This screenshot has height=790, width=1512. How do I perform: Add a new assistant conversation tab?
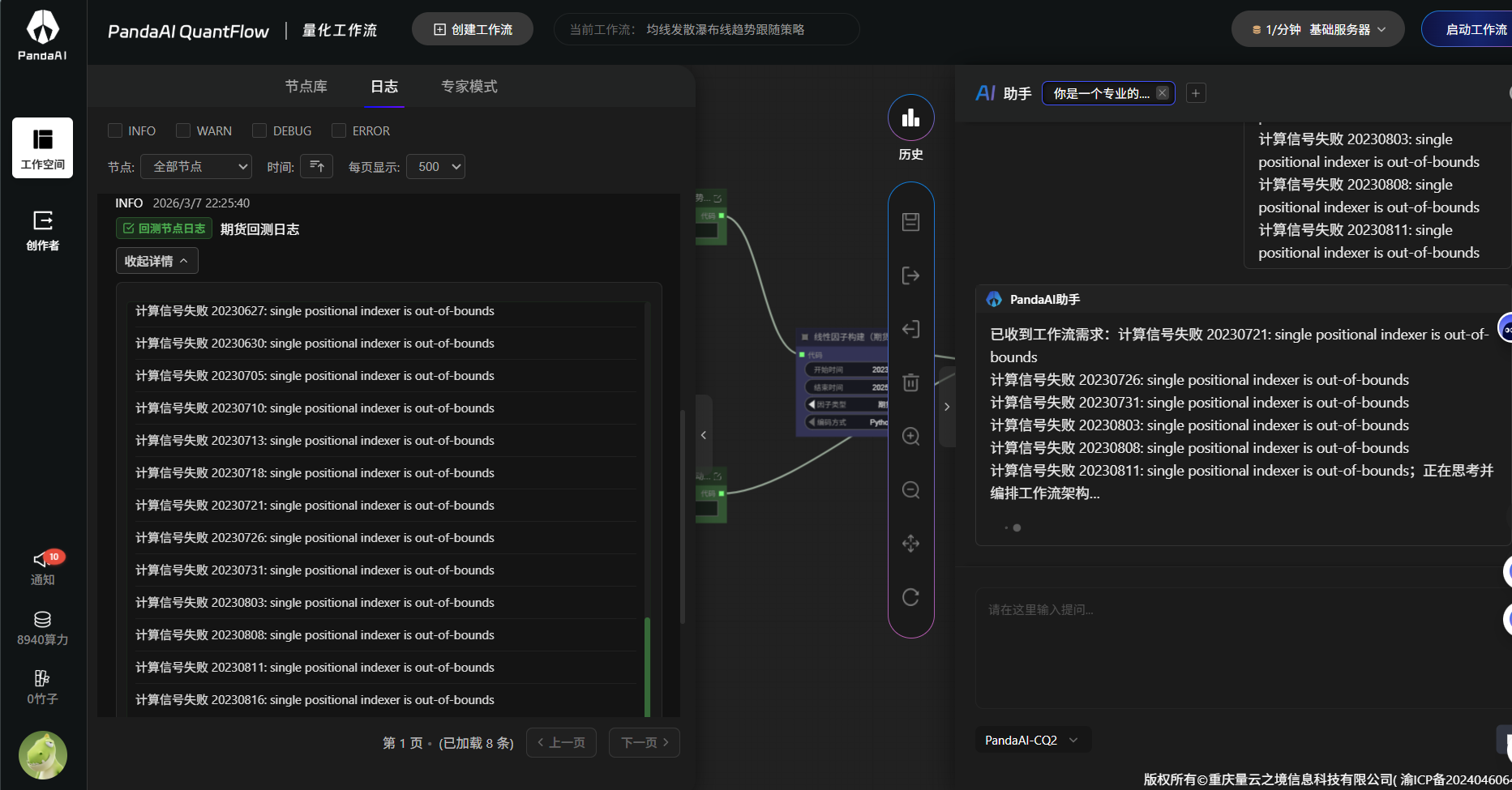pos(1196,93)
